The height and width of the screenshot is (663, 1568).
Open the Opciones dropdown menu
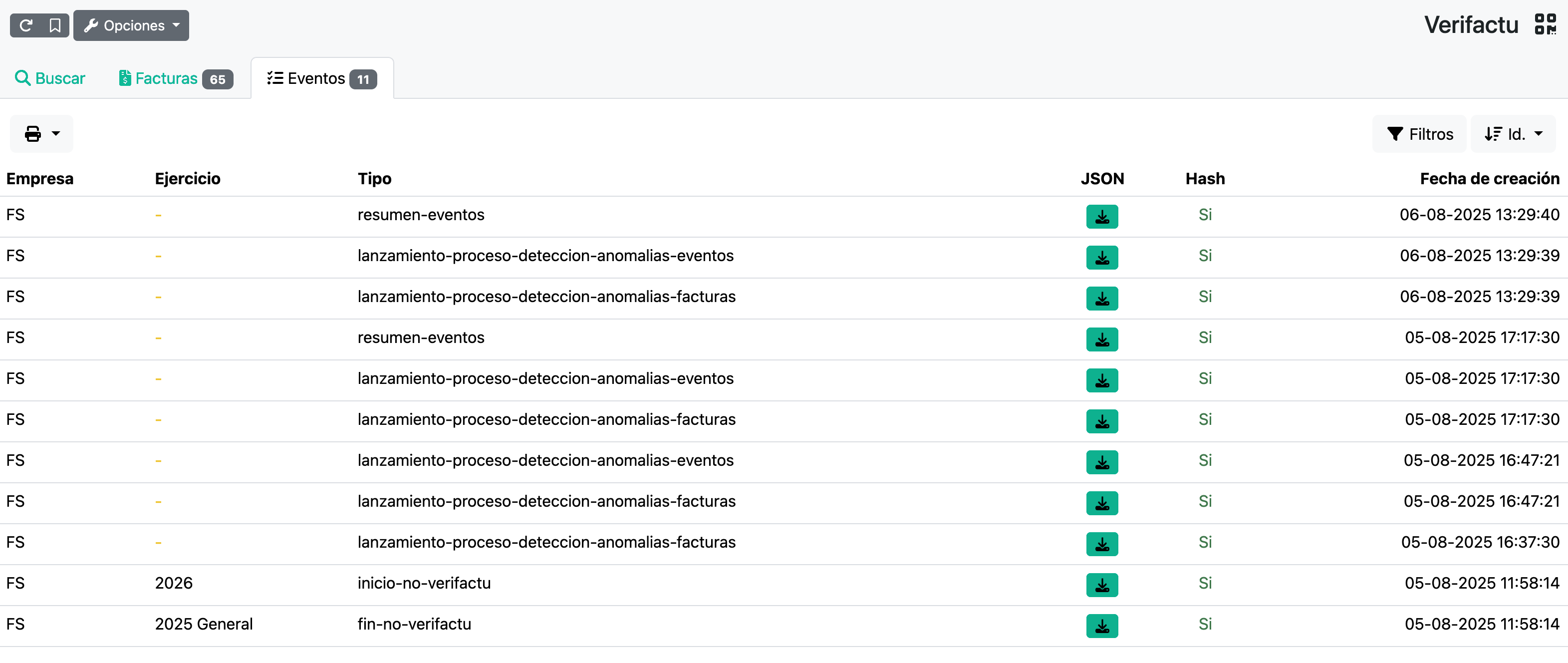(x=131, y=25)
